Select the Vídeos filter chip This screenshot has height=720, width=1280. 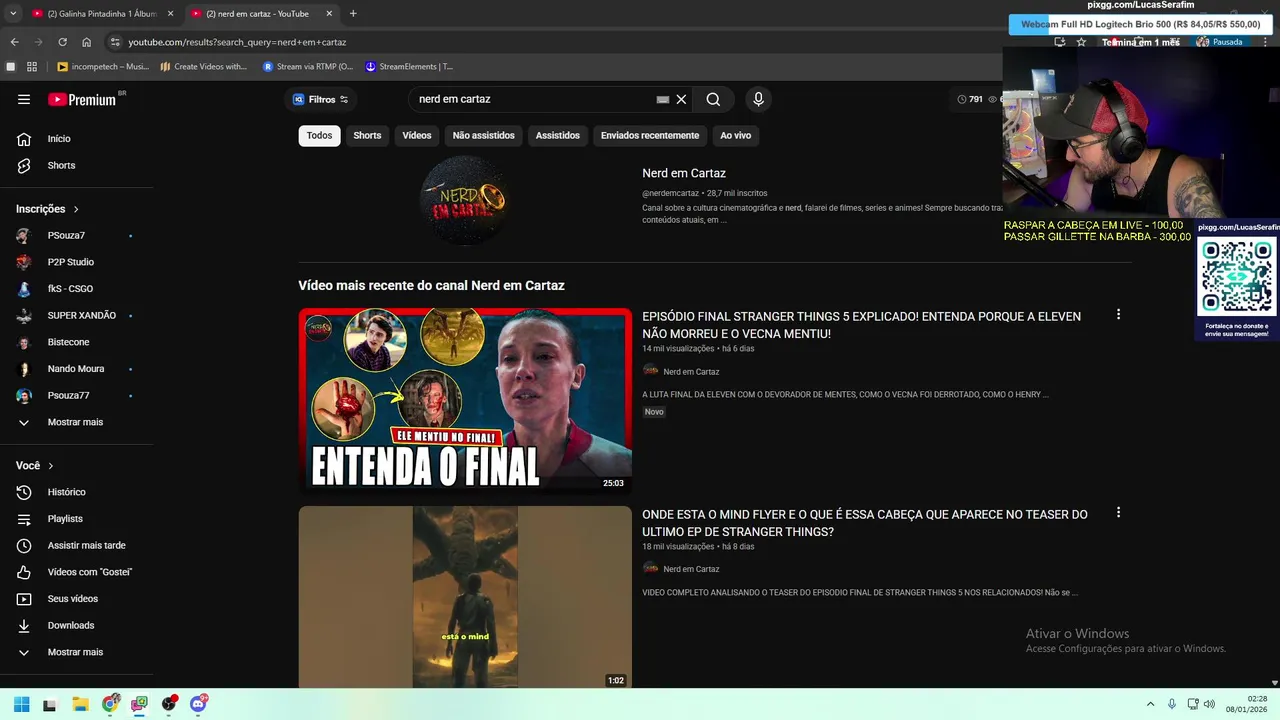417,136
